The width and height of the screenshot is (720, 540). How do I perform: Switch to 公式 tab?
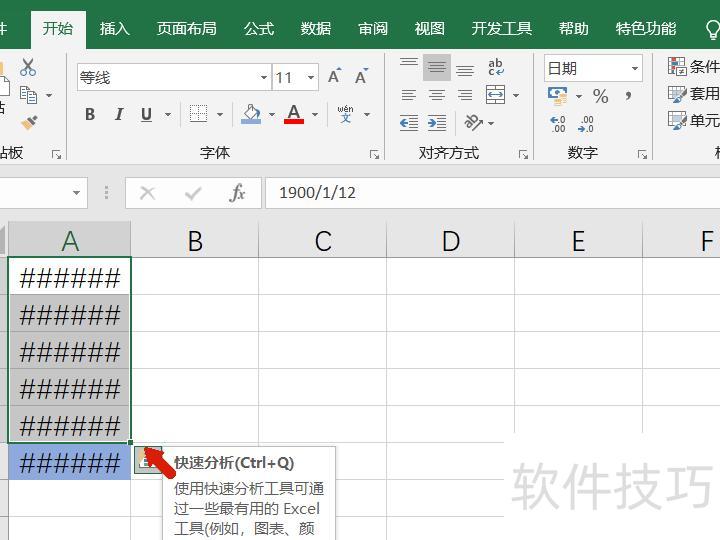[259, 28]
